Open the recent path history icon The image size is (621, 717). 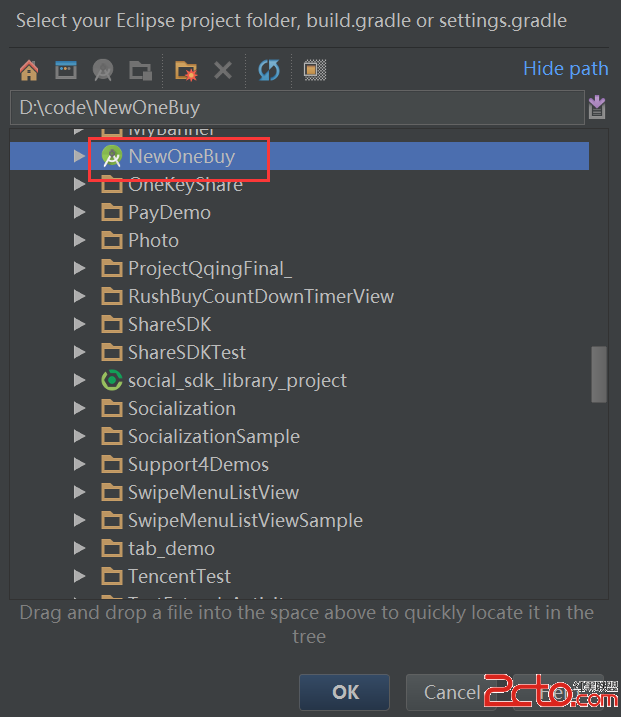click(598, 107)
